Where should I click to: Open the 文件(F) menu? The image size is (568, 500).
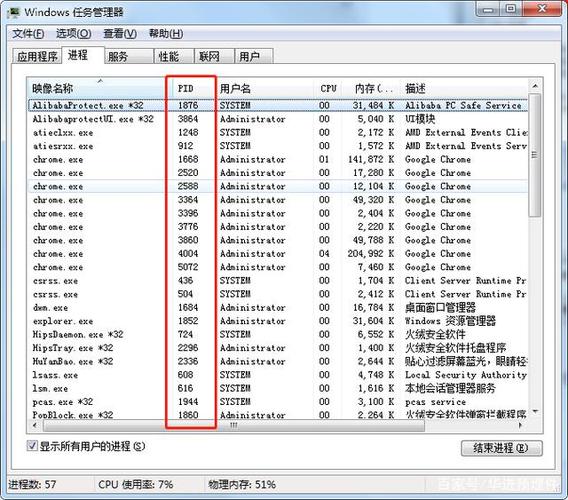[28, 34]
